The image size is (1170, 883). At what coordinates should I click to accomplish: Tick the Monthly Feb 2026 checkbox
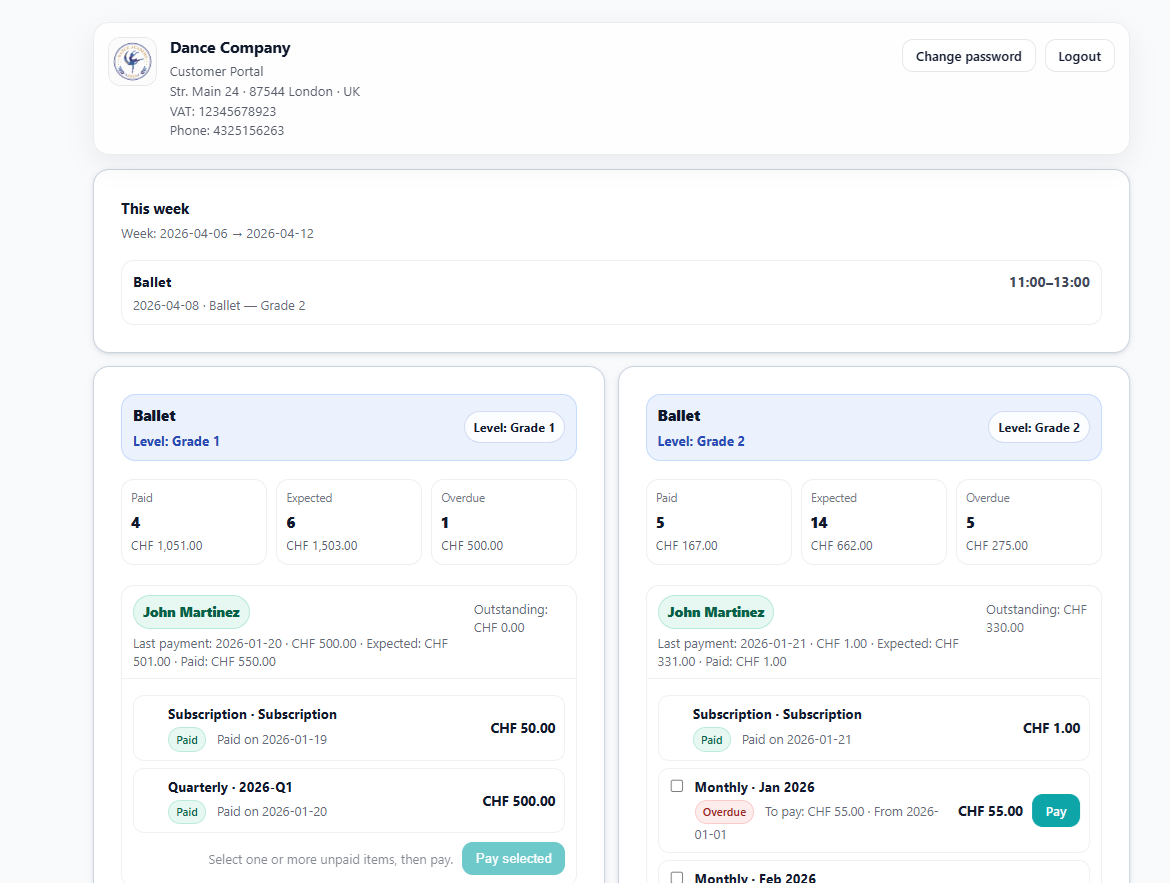tap(677, 877)
